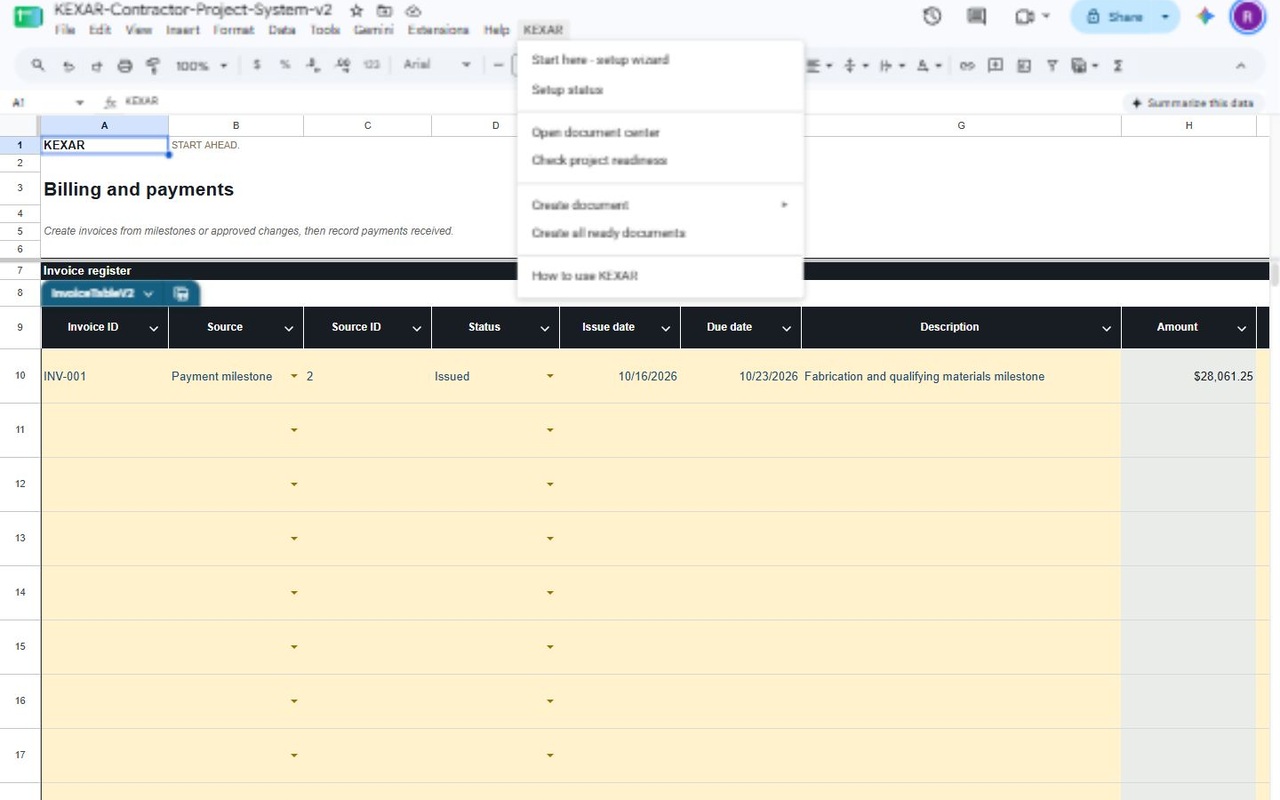This screenshot has height=800, width=1280.
Task: Open functions sigma menu
Action: click(1118, 66)
